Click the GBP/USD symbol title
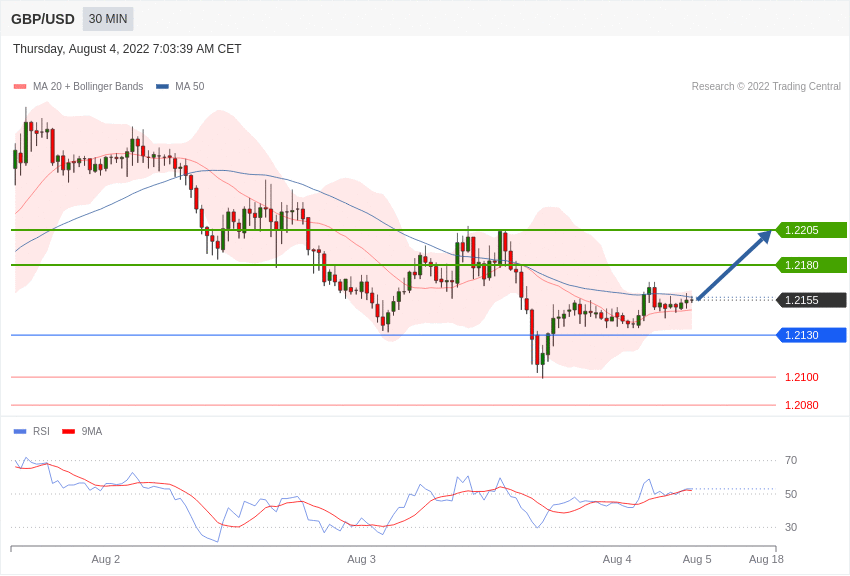 tap(43, 19)
